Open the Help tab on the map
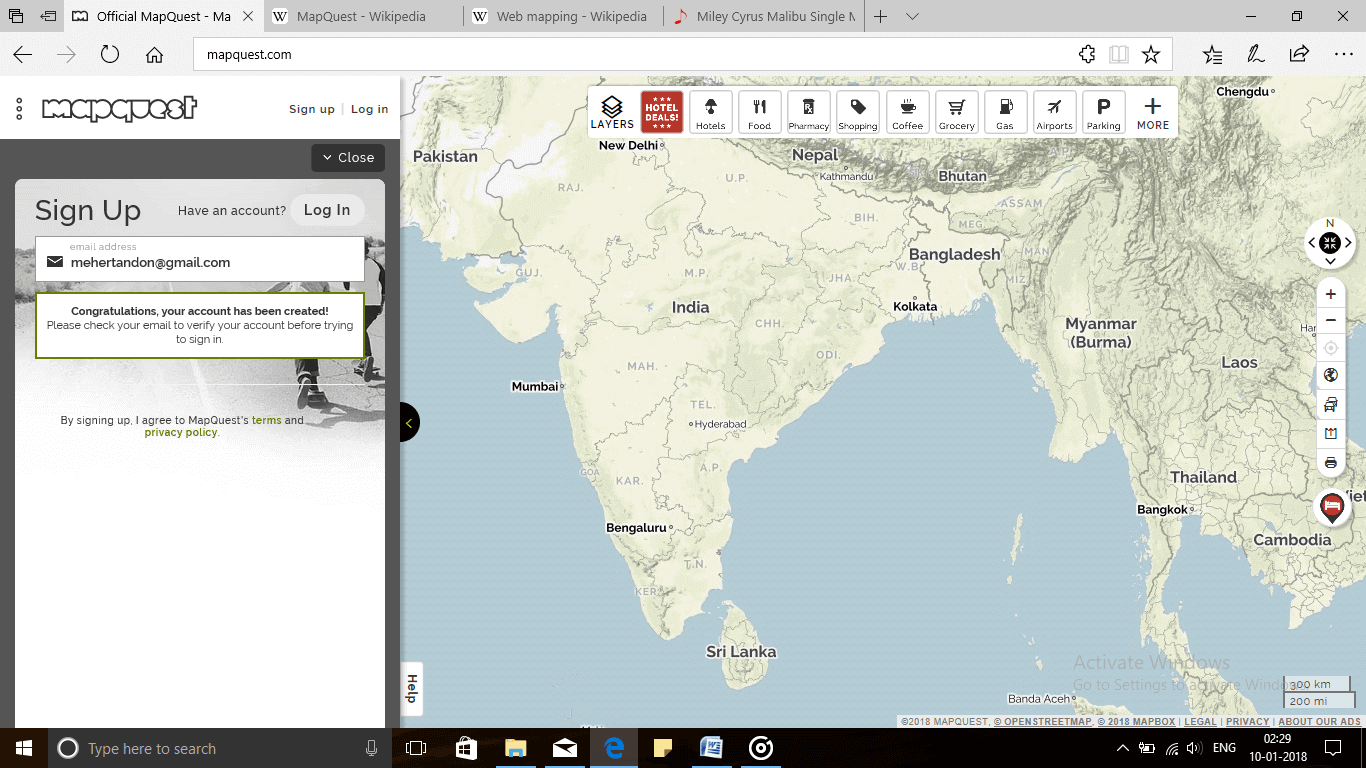 pyautogui.click(x=412, y=689)
